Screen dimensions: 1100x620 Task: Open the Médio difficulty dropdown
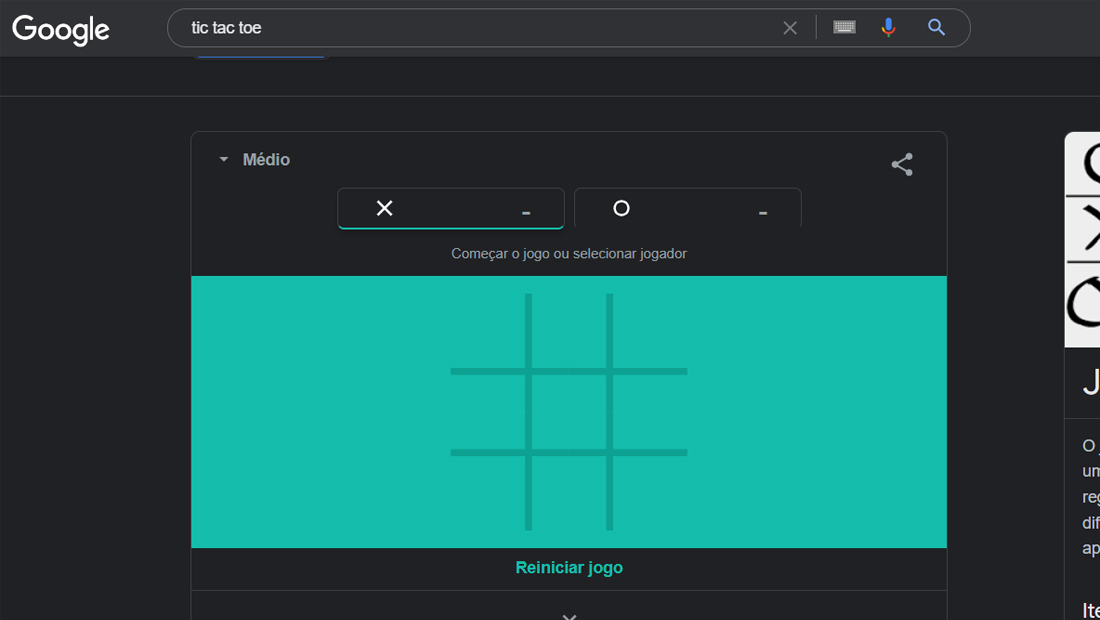(255, 160)
